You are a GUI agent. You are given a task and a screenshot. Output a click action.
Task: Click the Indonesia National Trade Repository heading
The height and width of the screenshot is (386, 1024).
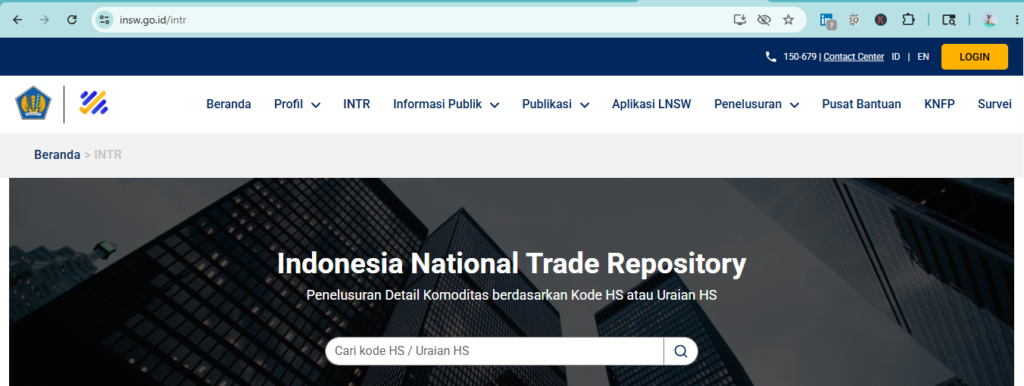coord(511,264)
